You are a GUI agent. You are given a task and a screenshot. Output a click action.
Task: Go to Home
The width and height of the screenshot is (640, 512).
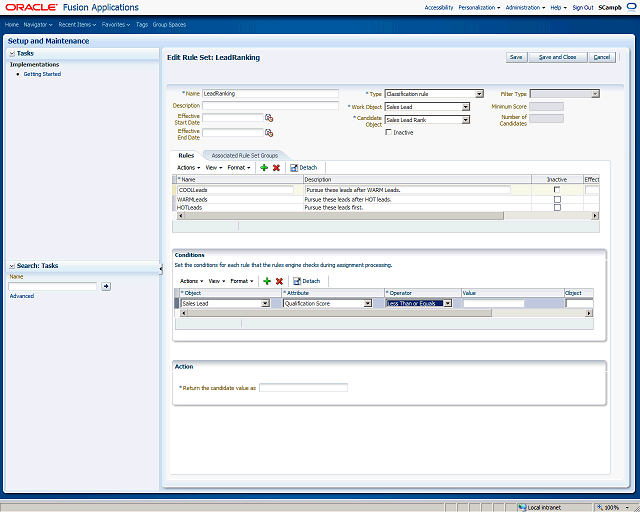[x=12, y=24]
